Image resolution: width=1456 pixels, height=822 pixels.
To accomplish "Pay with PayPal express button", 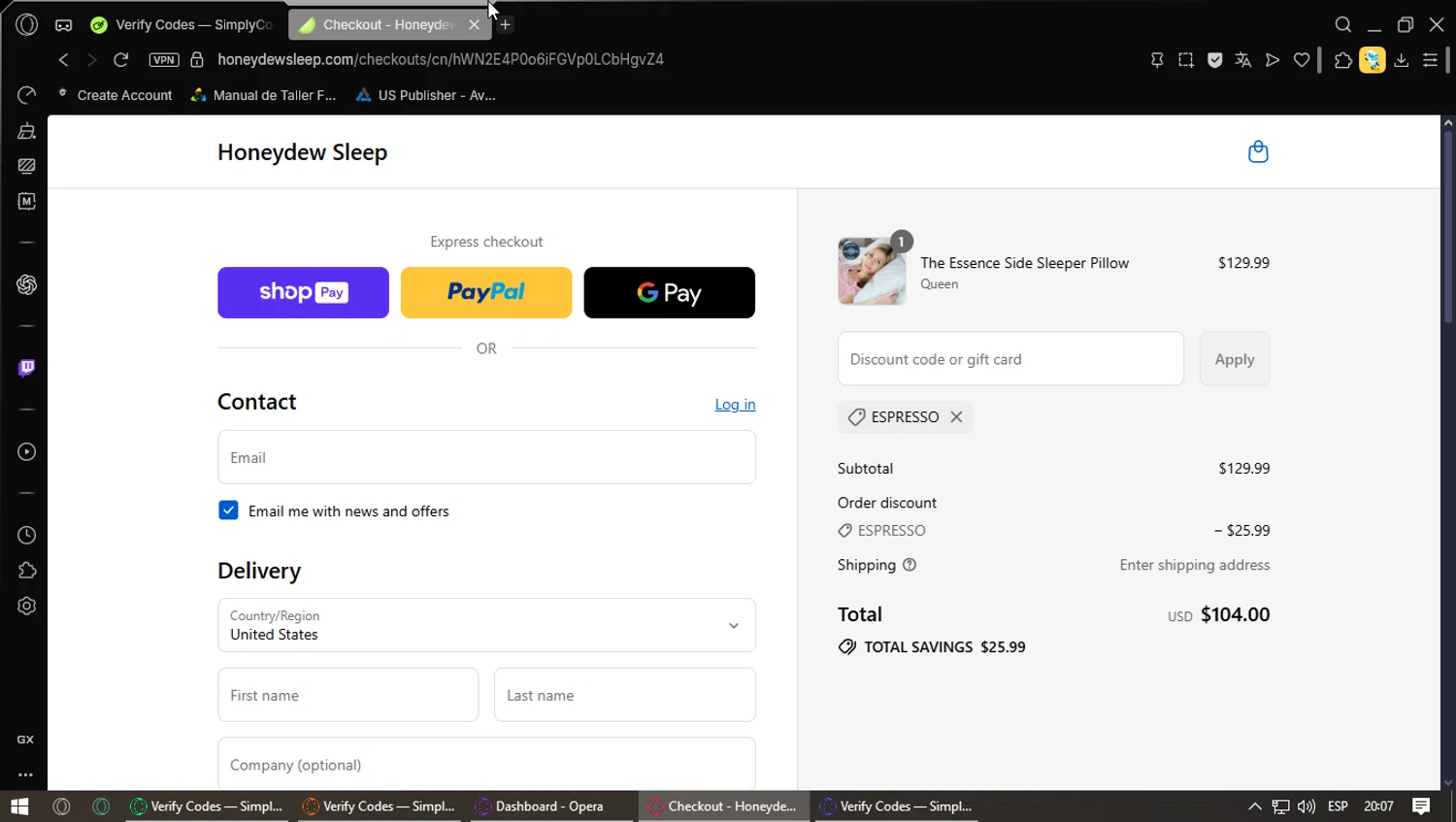I will pyautogui.click(x=486, y=292).
